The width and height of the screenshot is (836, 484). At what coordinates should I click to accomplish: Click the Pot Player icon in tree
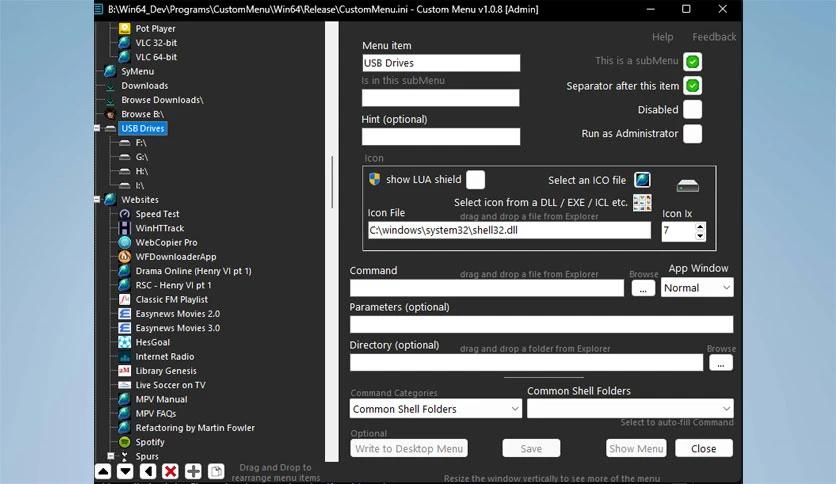point(124,28)
